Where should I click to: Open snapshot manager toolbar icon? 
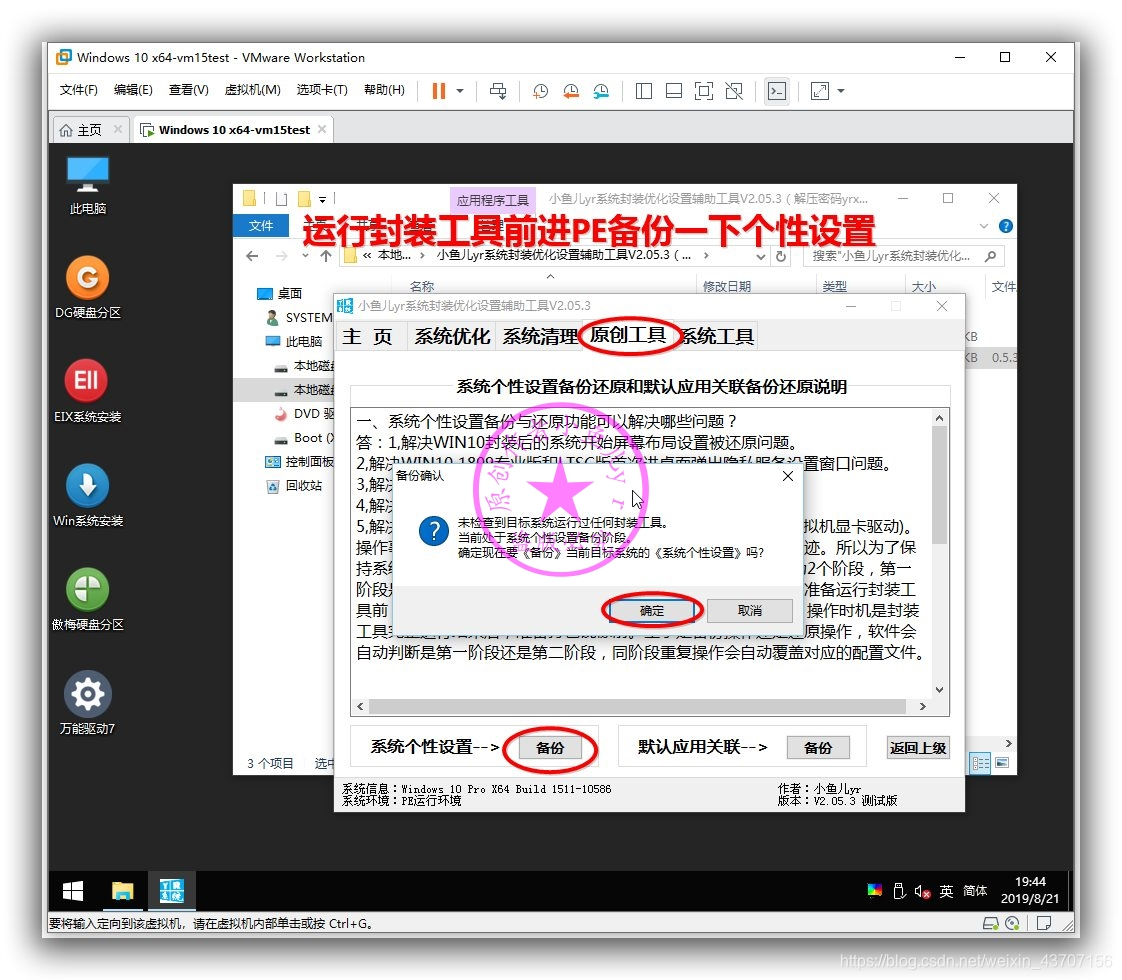(601, 91)
